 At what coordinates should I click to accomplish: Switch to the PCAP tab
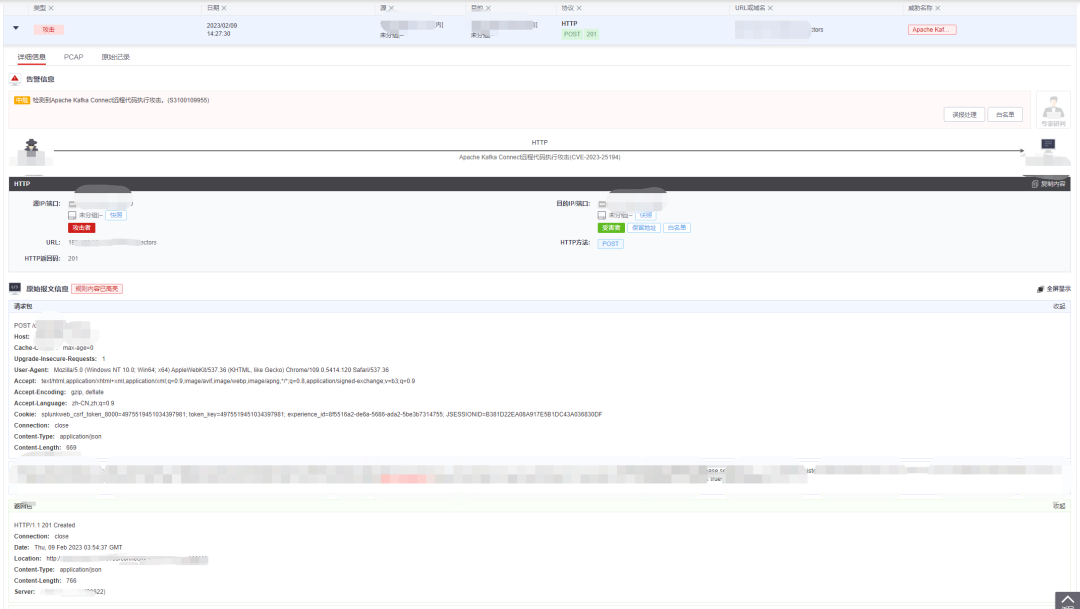coord(74,57)
